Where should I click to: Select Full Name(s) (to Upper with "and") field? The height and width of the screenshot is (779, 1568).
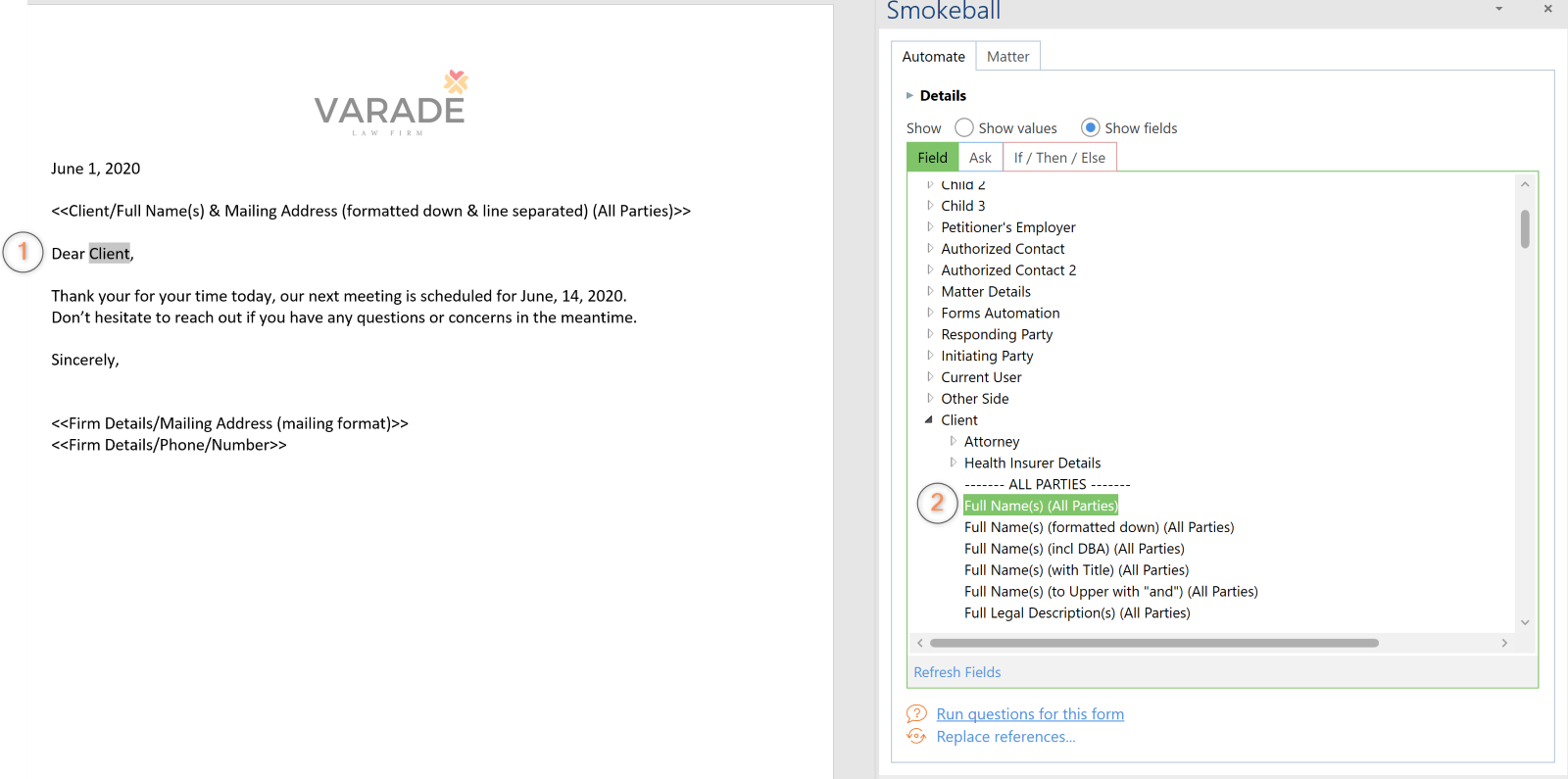pyautogui.click(x=1110, y=592)
